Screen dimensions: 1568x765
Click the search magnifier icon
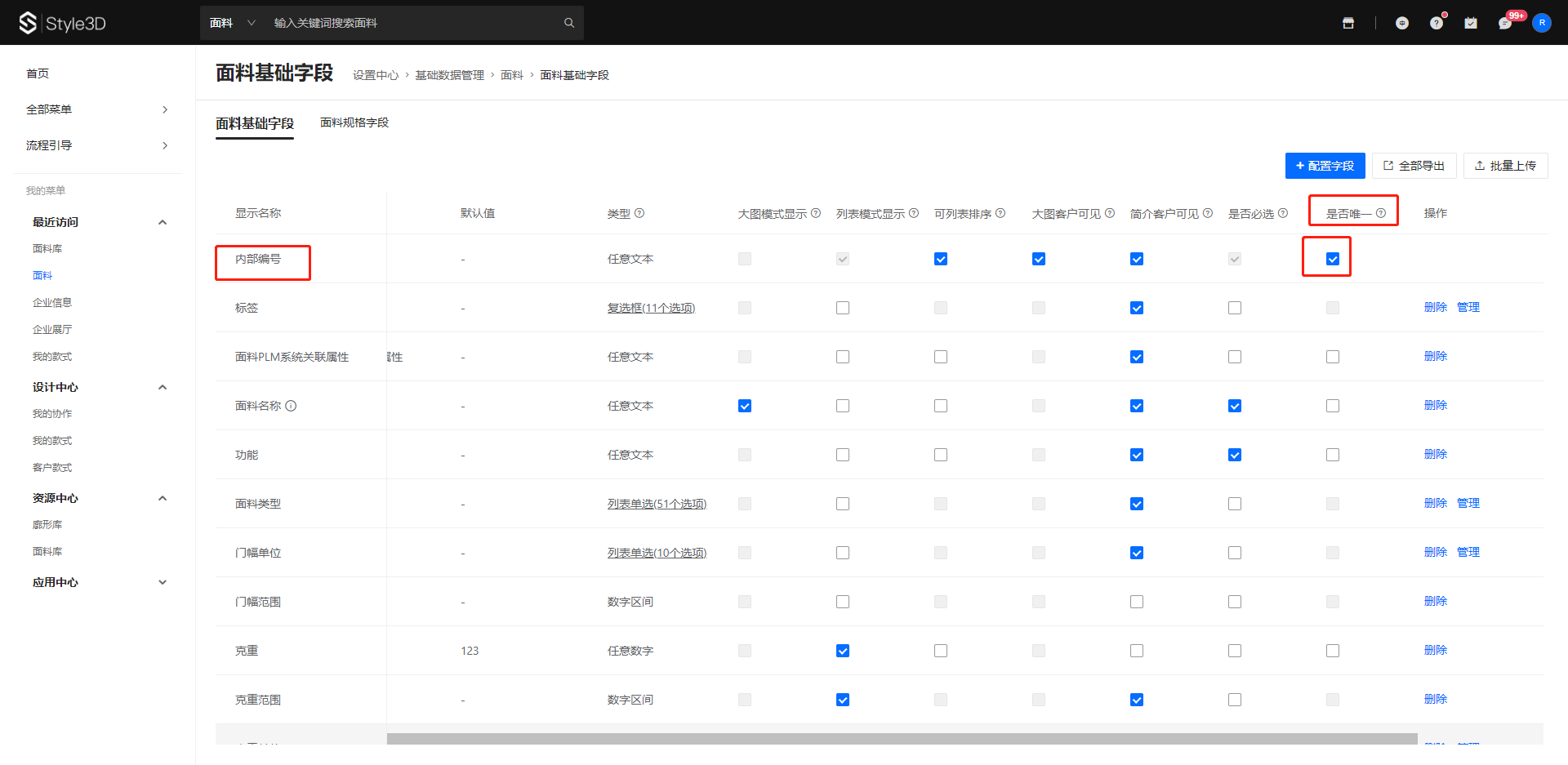569,23
